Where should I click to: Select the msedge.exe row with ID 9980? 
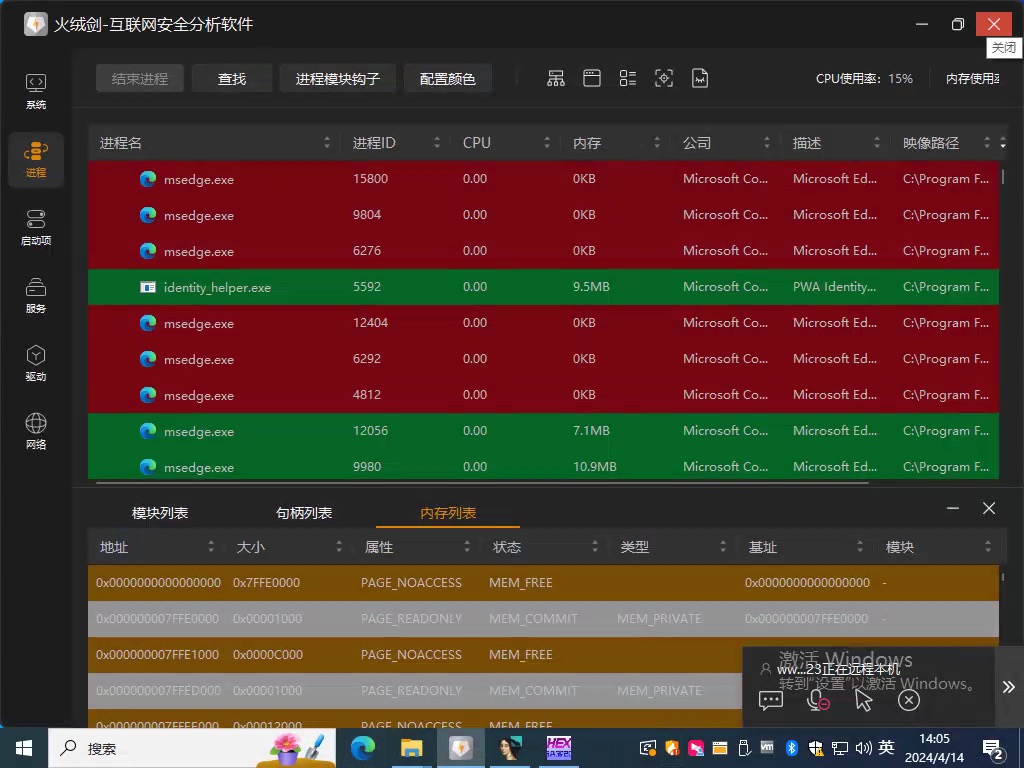tap(543, 466)
